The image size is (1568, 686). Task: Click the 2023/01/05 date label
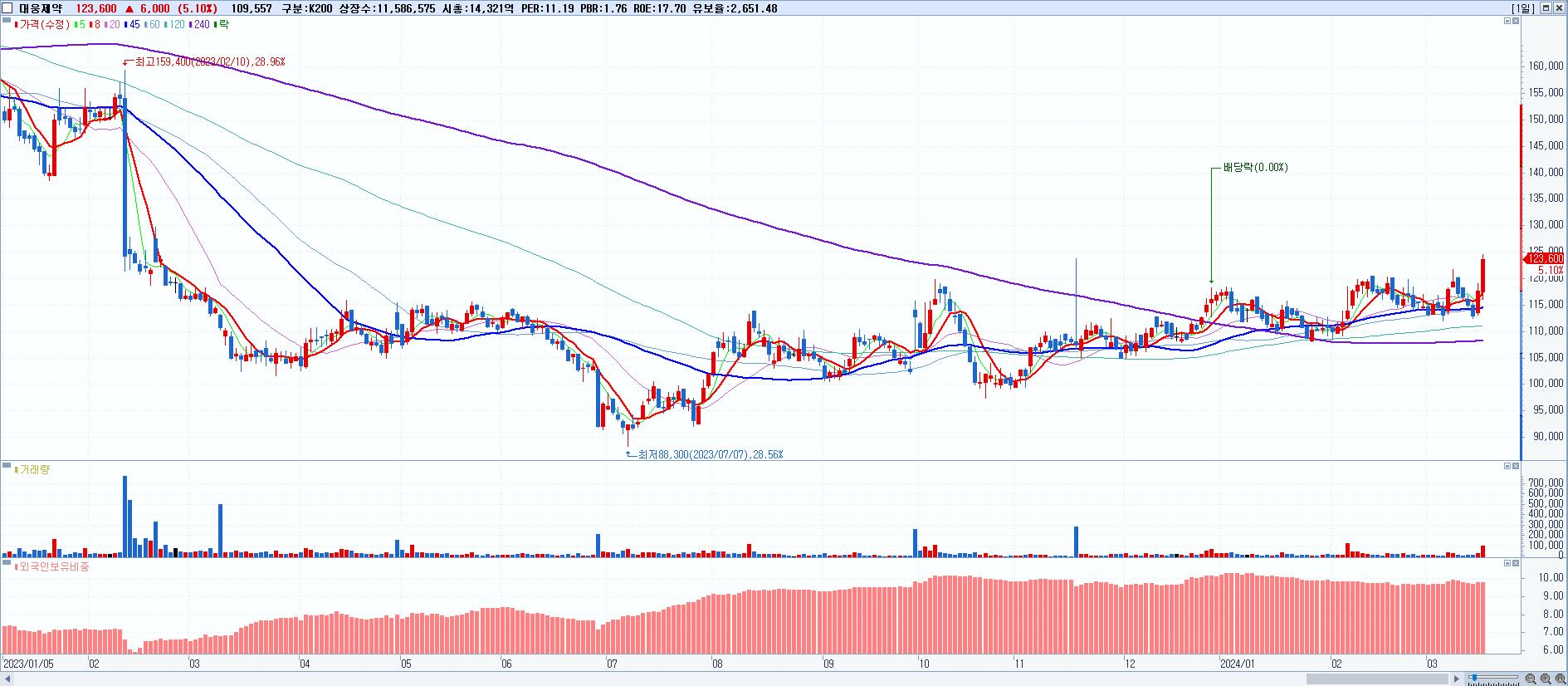28,664
